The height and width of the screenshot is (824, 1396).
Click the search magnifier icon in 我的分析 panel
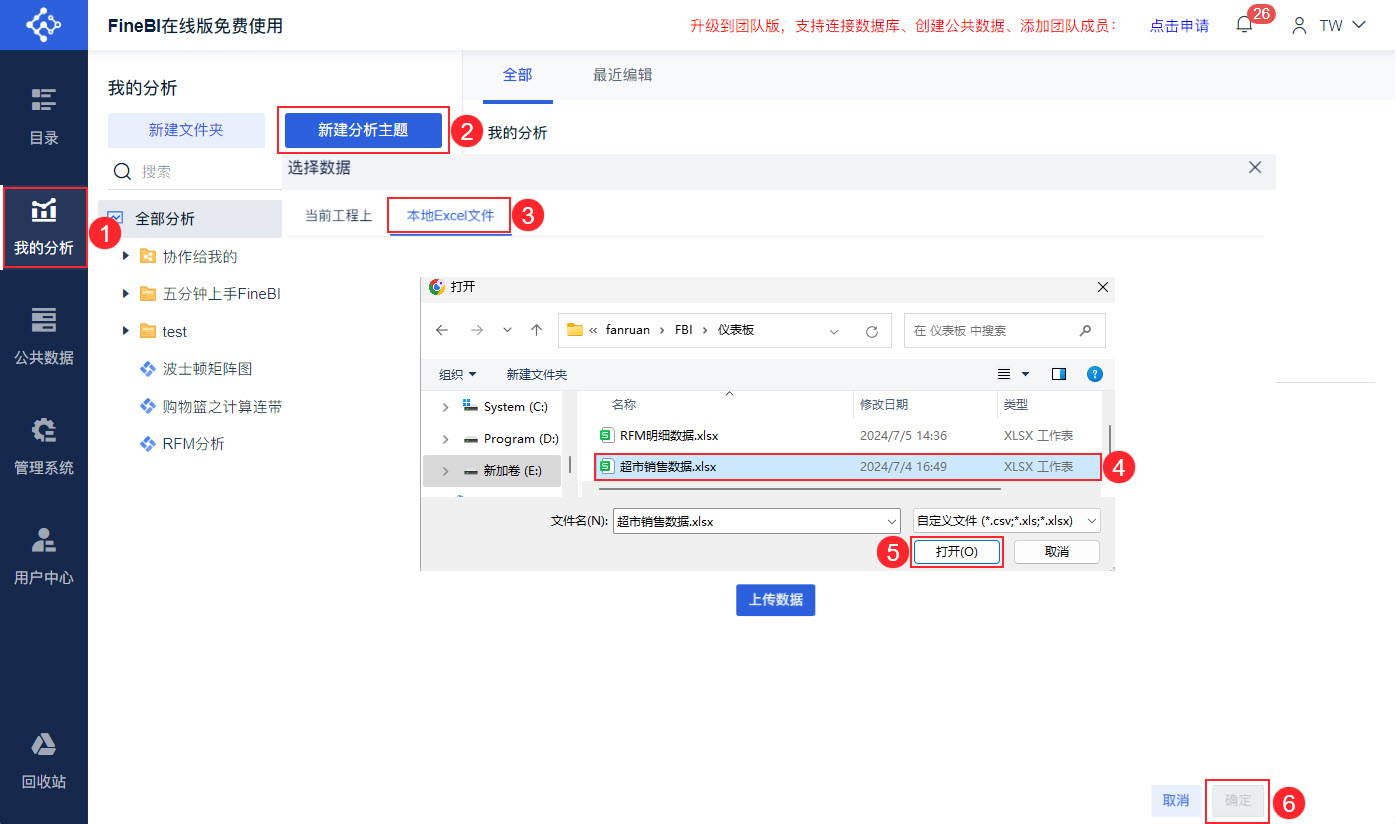click(123, 172)
